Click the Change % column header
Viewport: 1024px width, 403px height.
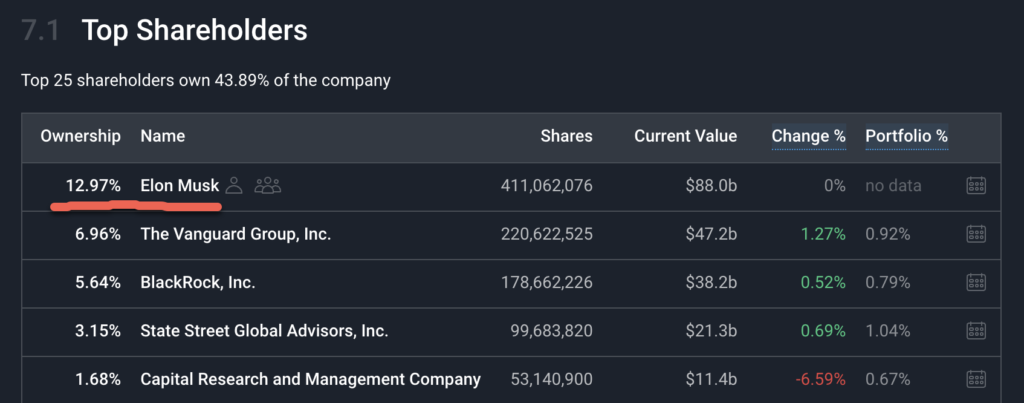click(x=808, y=136)
